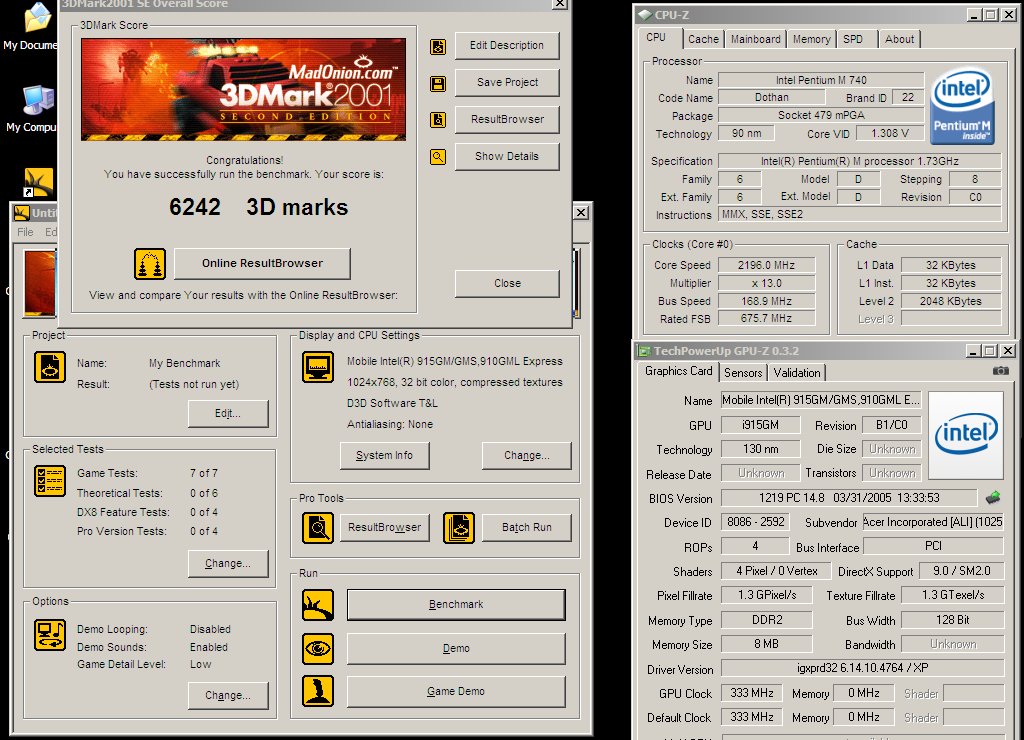
Task: Select the Graphics Card tab in GPU-Z
Action: click(679, 371)
